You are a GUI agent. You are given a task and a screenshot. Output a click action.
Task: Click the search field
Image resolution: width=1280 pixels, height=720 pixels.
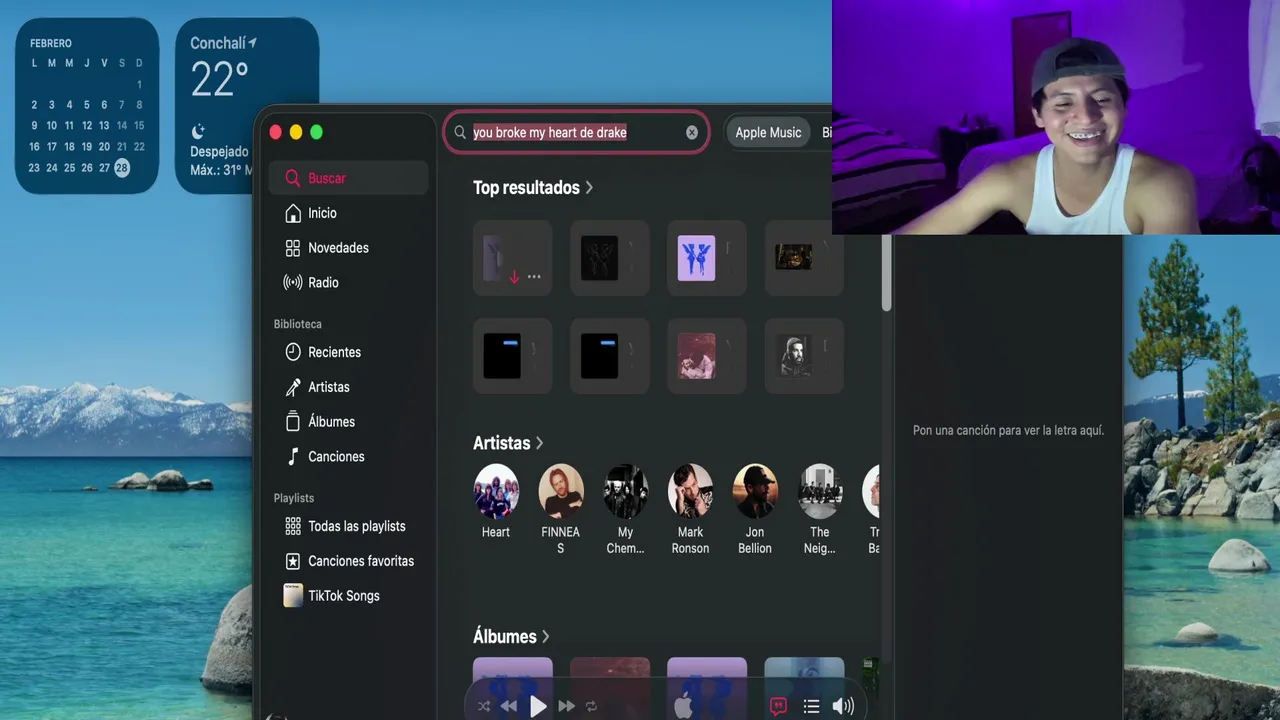click(x=577, y=132)
